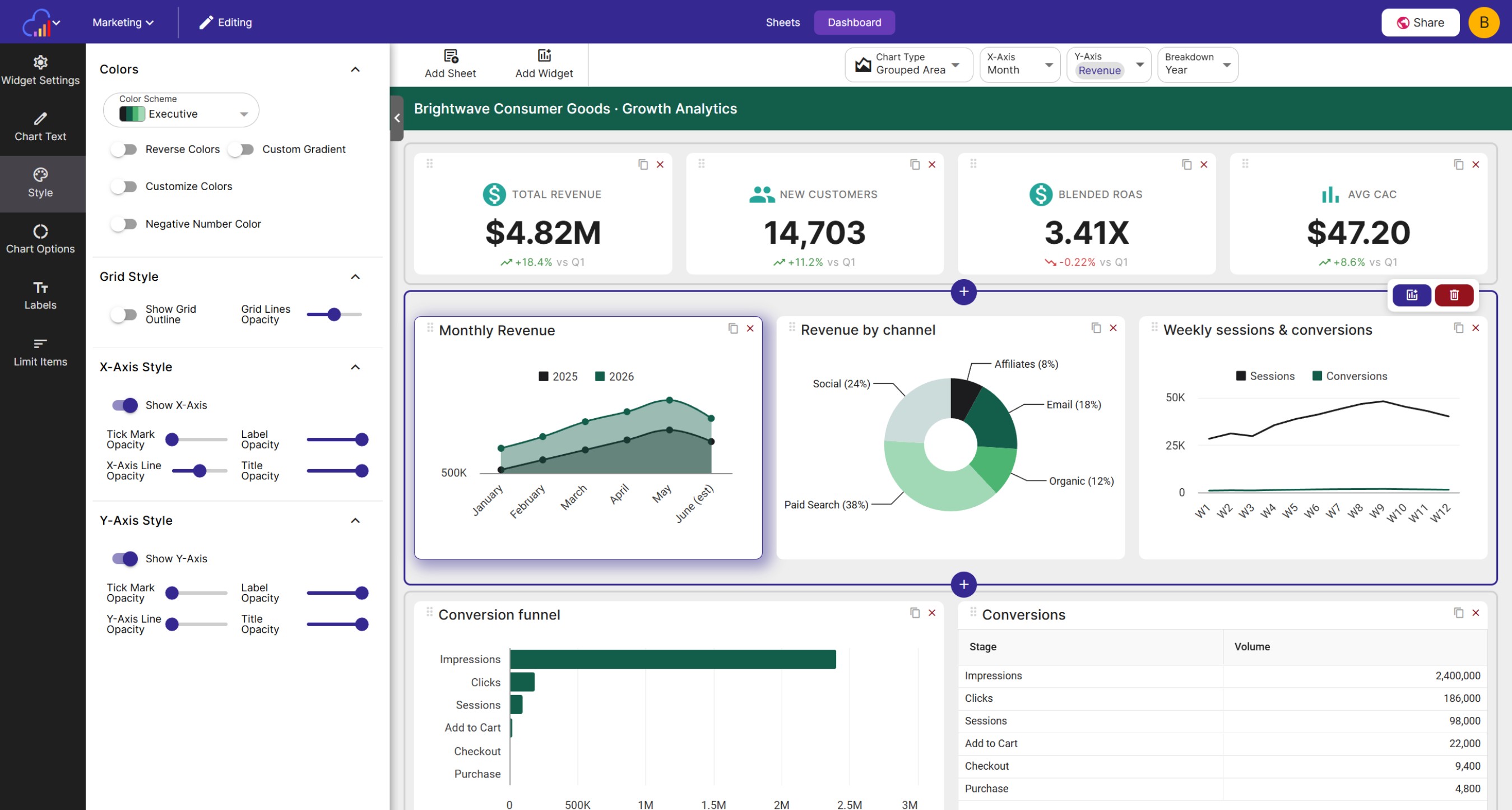The width and height of the screenshot is (1512, 810).
Task: Open the Color Scheme dropdown
Action: pyautogui.click(x=182, y=110)
